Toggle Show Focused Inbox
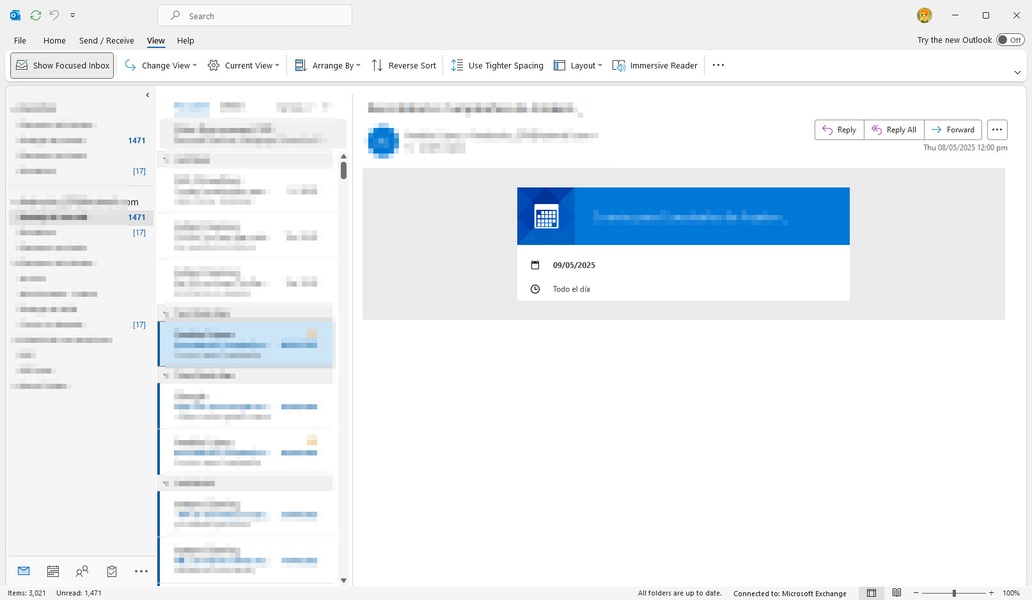This screenshot has width=1032, height=600. click(62, 65)
